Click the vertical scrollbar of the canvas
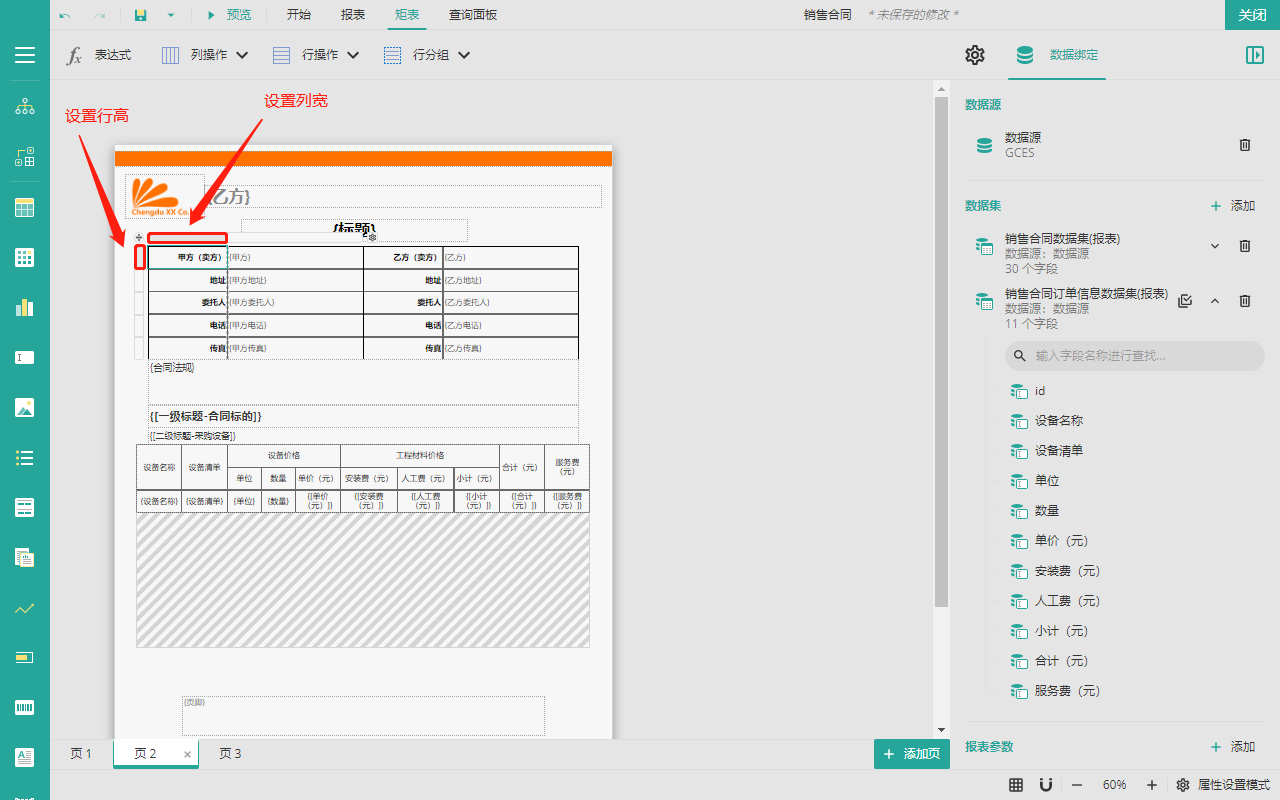 point(941,350)
